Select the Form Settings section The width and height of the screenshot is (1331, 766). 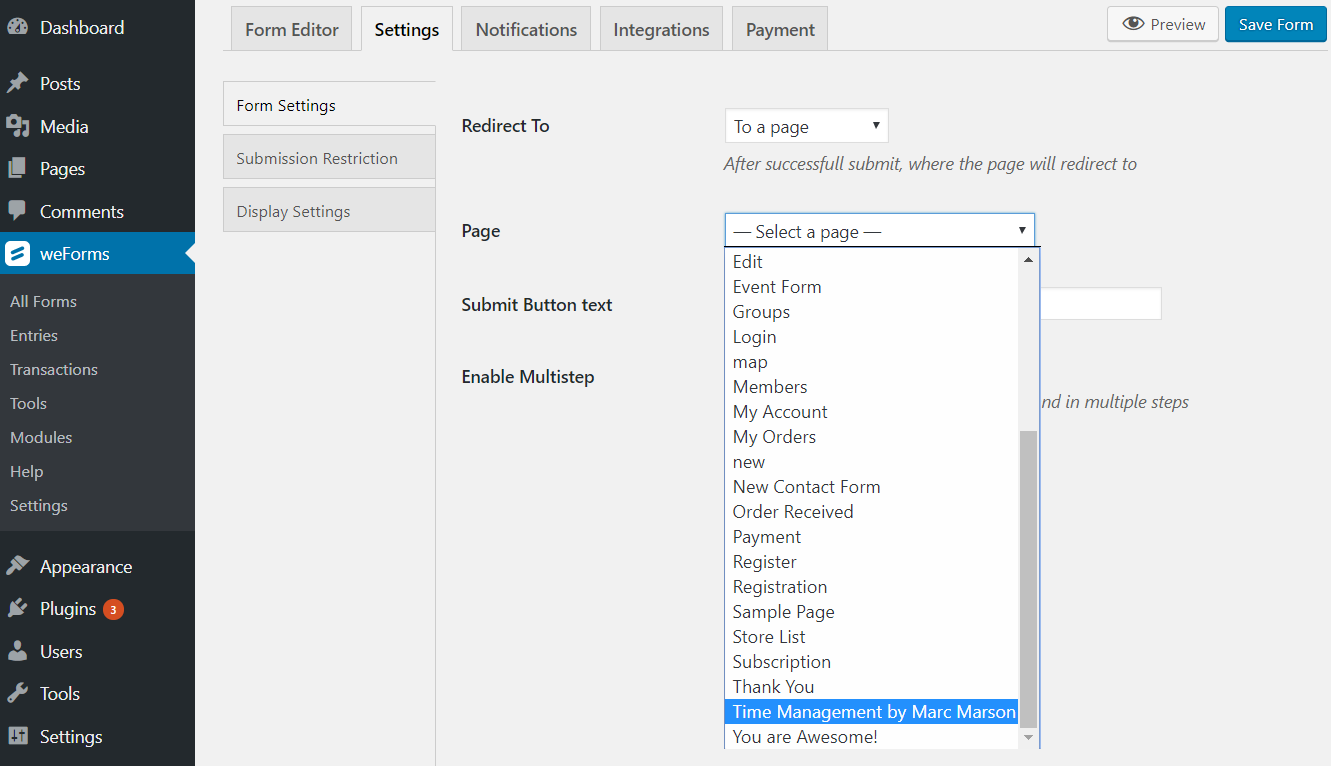tap(329, 105)
